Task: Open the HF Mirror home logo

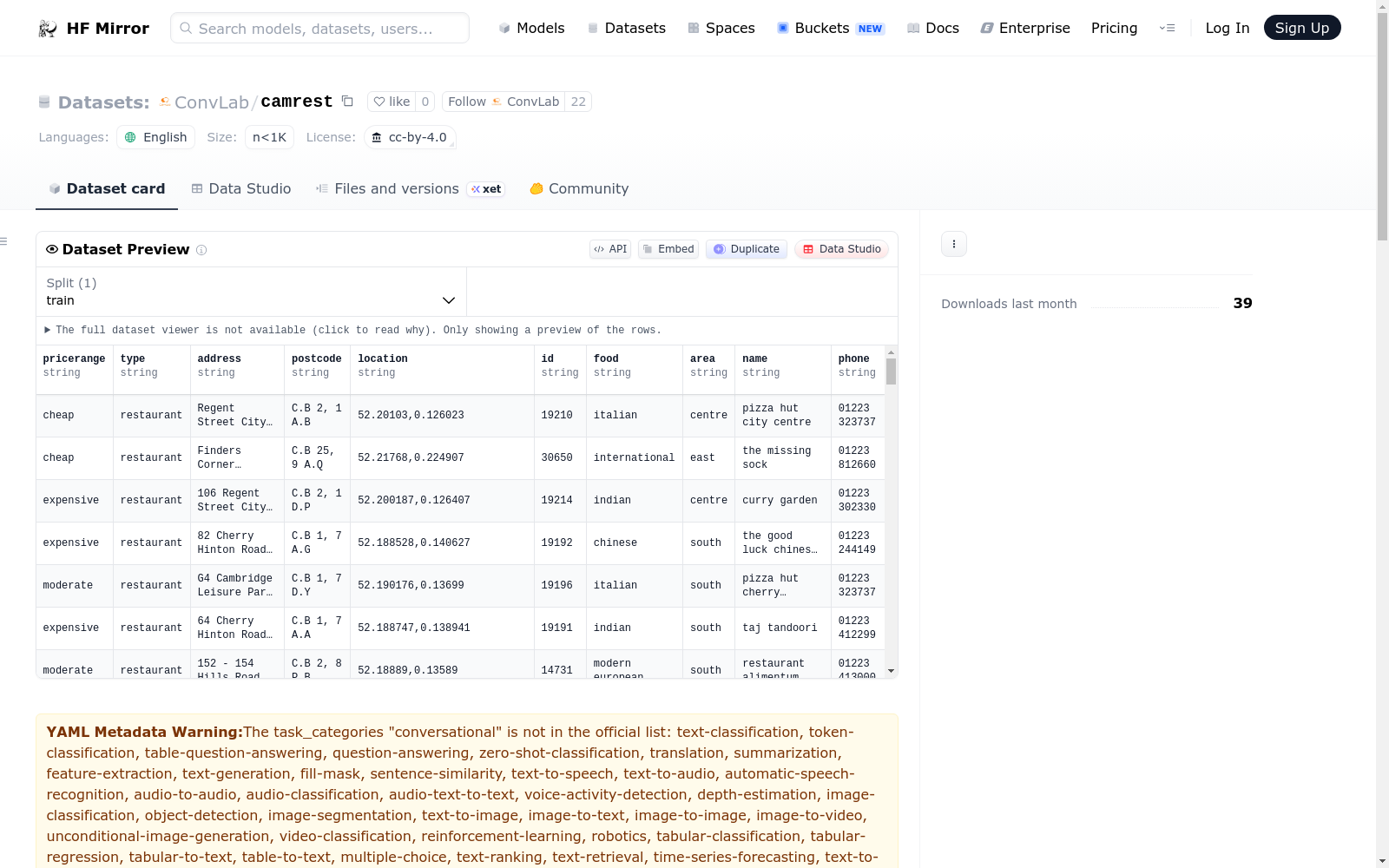Action: coord(94,29)
